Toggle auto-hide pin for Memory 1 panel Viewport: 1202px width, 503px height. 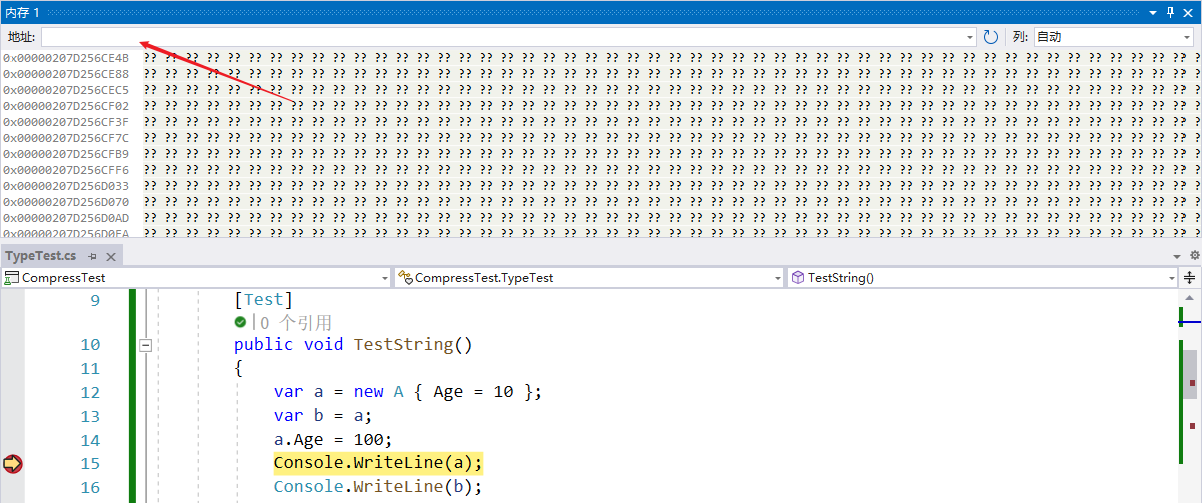pyautogui.click(x=1171, y=12)
